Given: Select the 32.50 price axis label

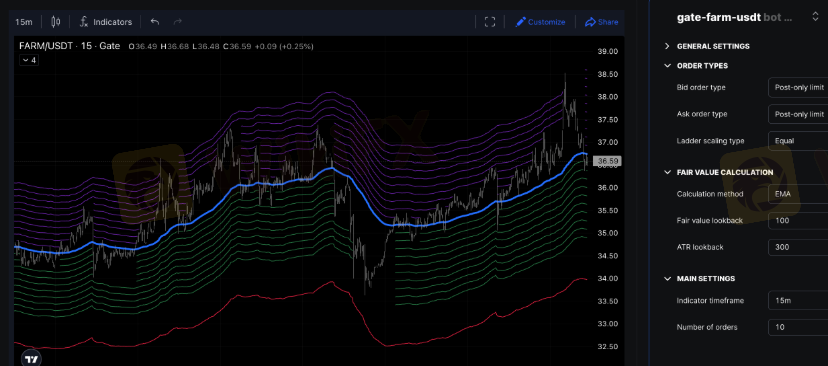Looking at the screenshot, I should coord(607,346).
